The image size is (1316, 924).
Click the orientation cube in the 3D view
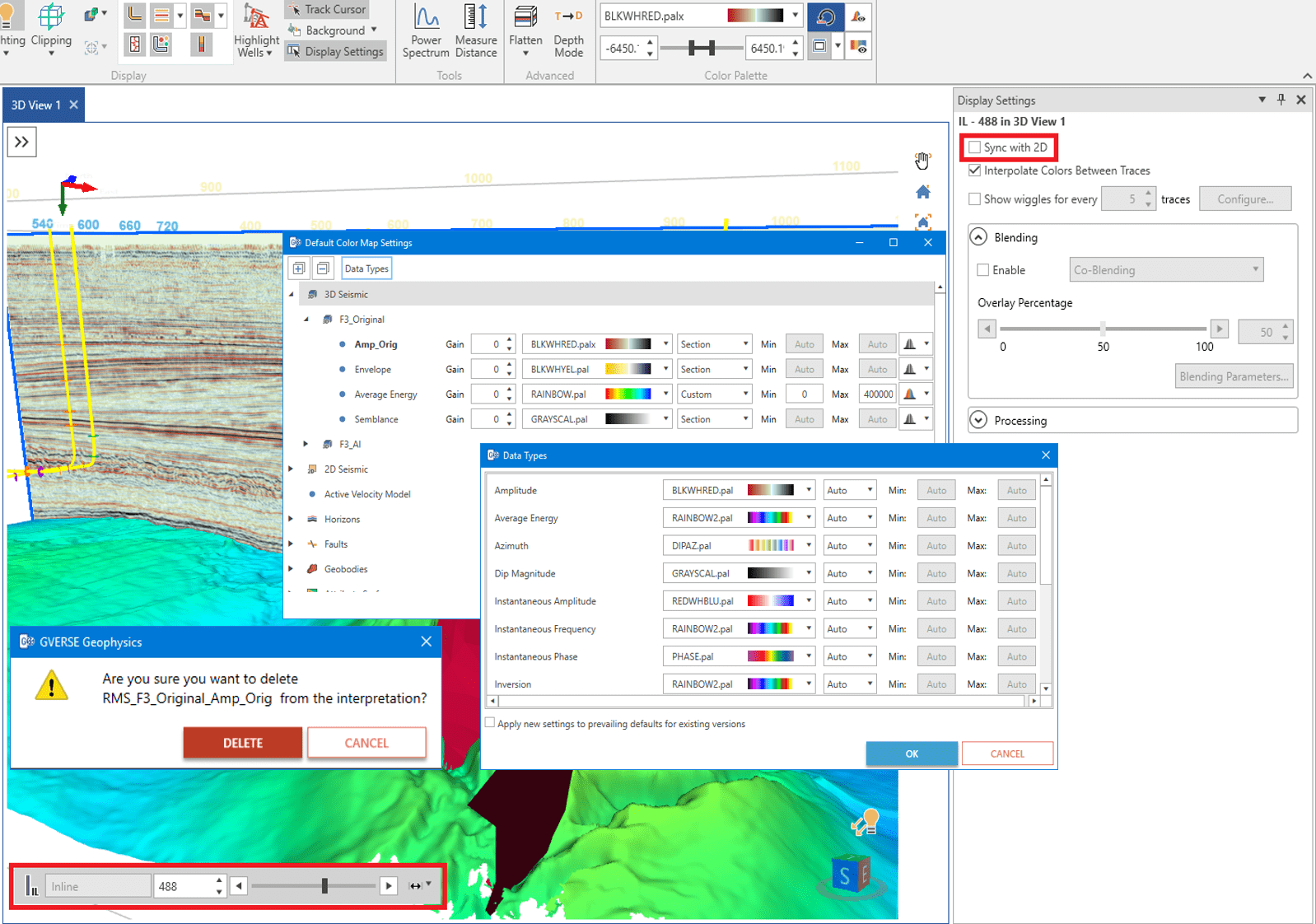pos(851,875)
